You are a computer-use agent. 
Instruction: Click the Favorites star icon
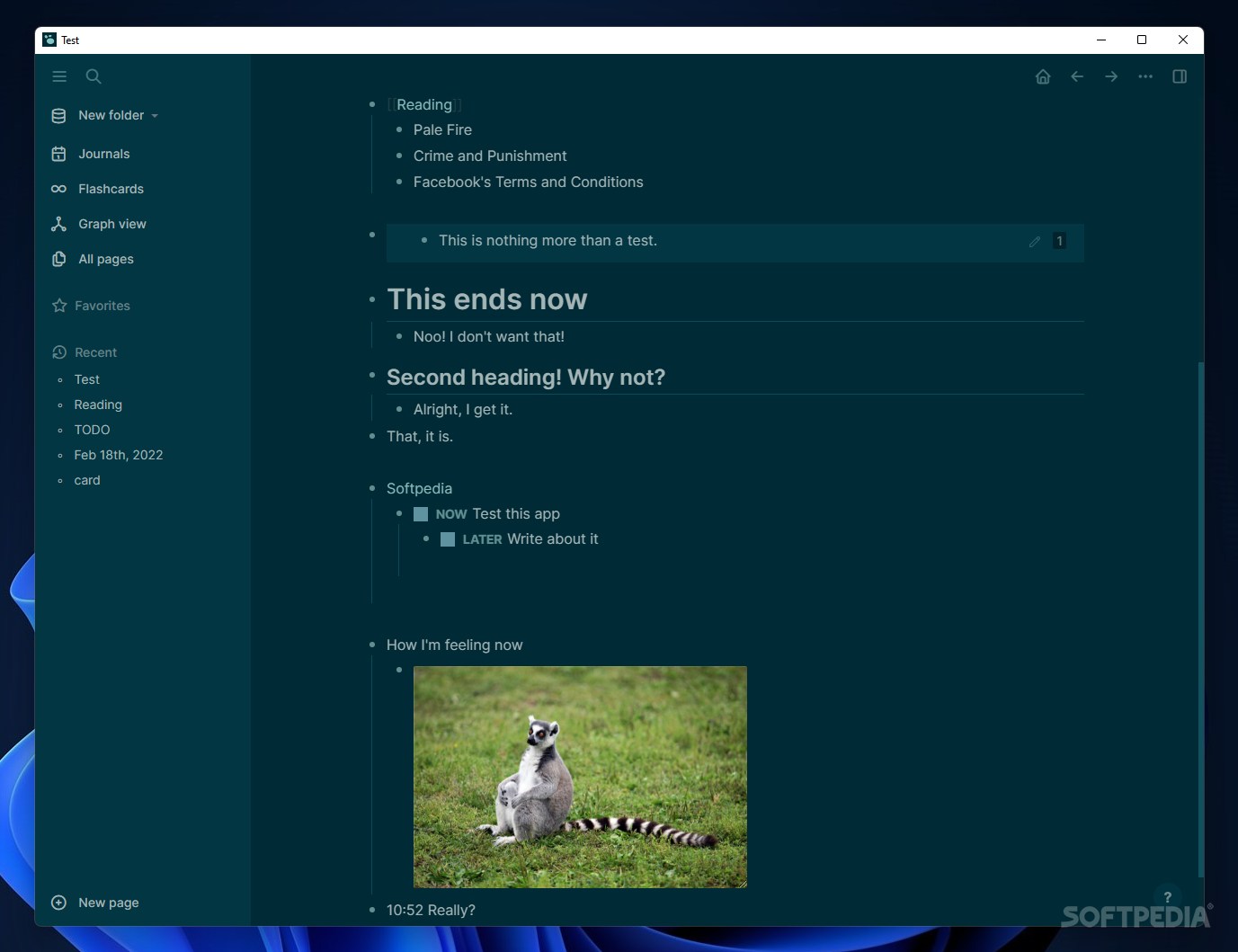59,306
